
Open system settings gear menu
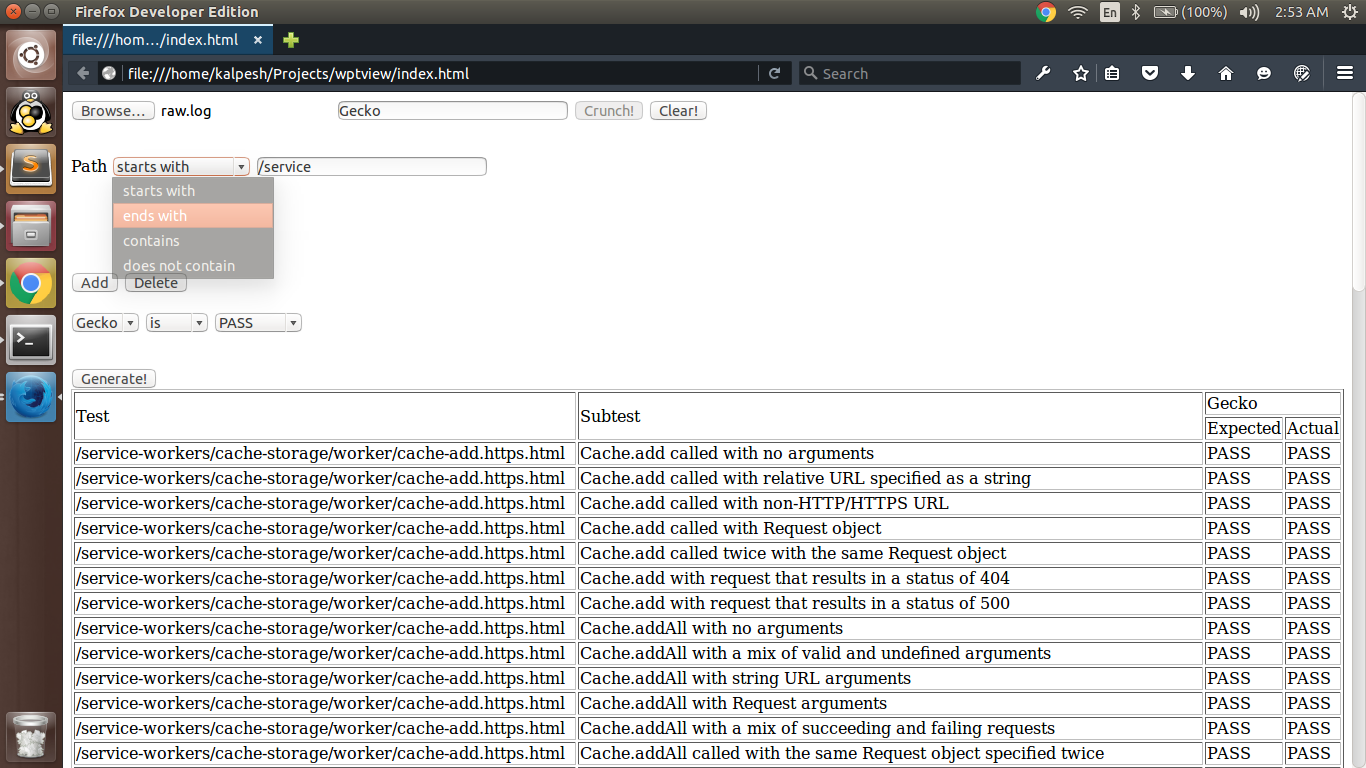(1349, 12)
